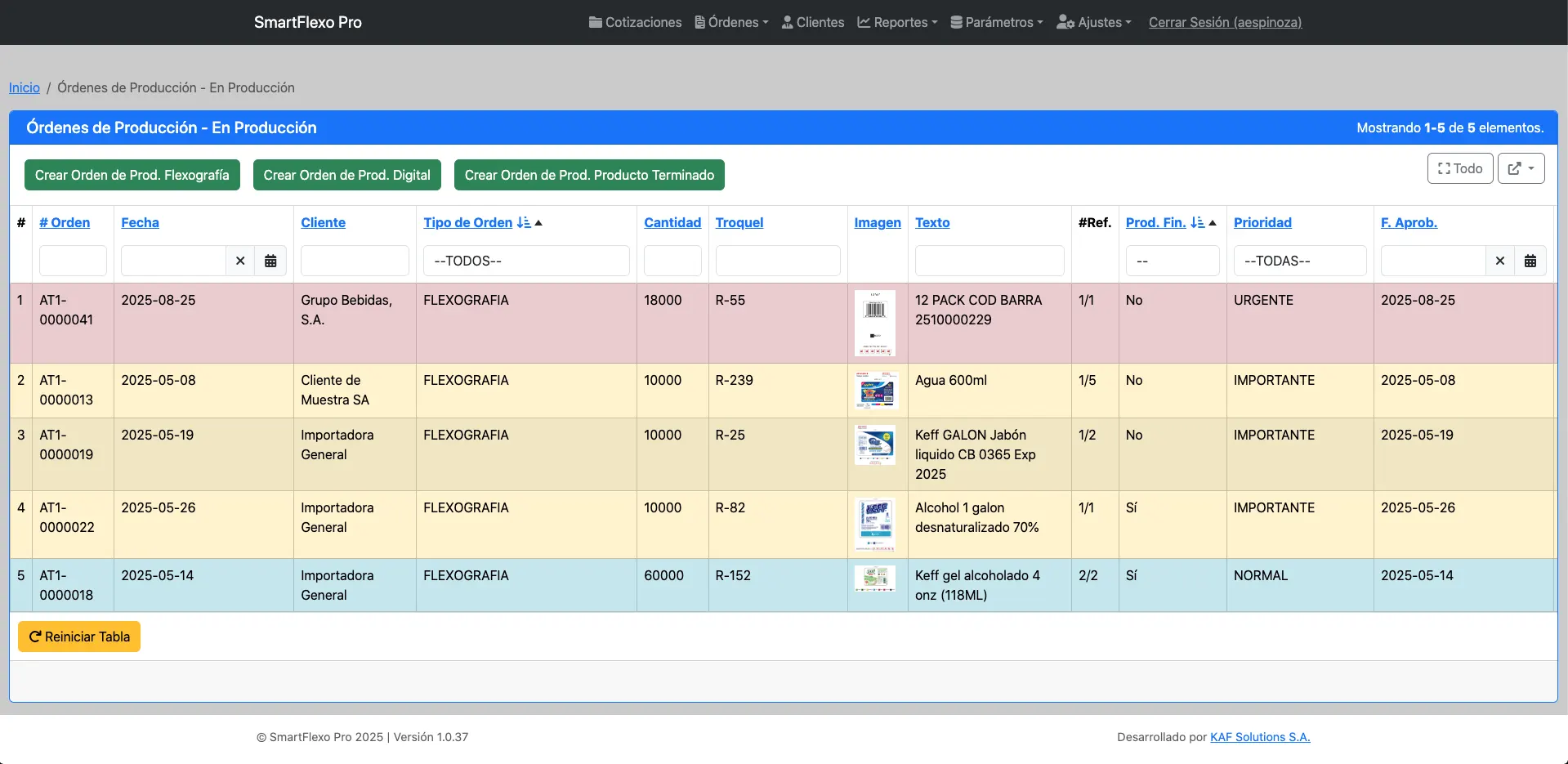The width and height of the screenshot is (1568, 764).
Task: Expand the Prioridad filter dropdown
Action: pyautogui.click(x=1299, y=261)
